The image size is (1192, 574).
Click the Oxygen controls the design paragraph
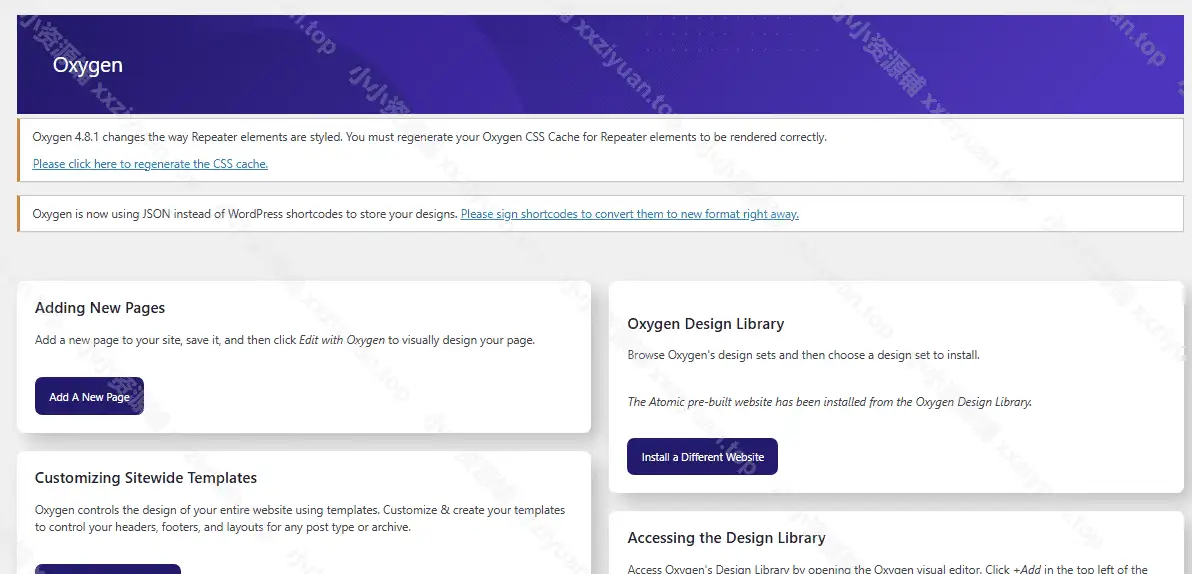pos(300,518)
